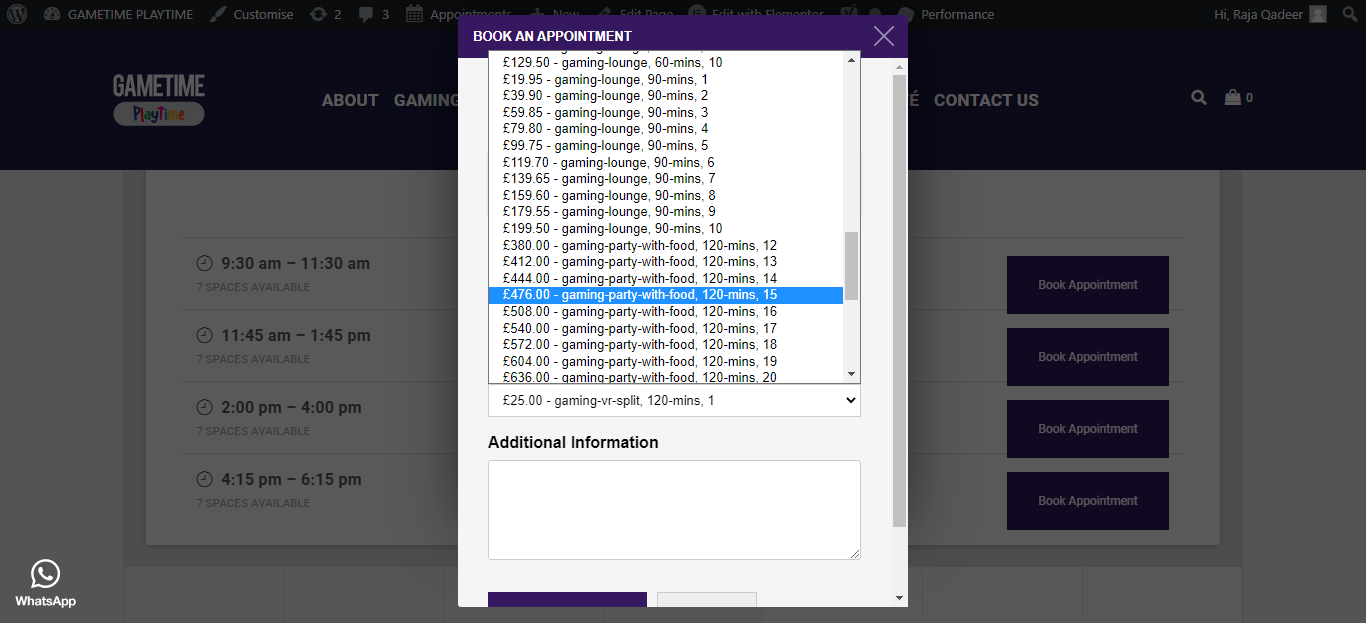Click the Additional Information text area
The image size is (1366, 623).
674,510
